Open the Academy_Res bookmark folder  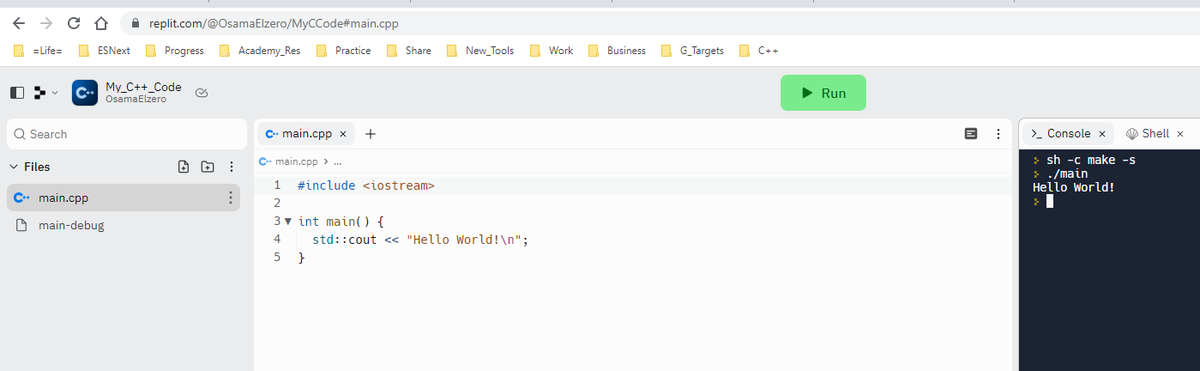coord(260,50)
